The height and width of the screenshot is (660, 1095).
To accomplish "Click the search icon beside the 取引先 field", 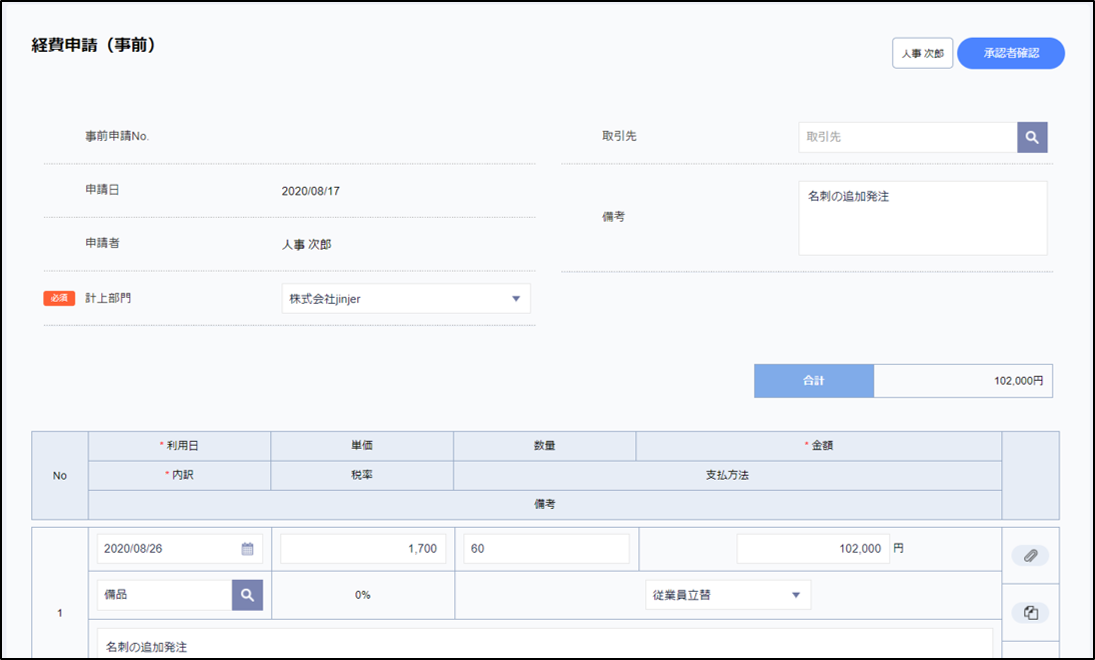I will pyautogui.click(x=1032, y=137).
